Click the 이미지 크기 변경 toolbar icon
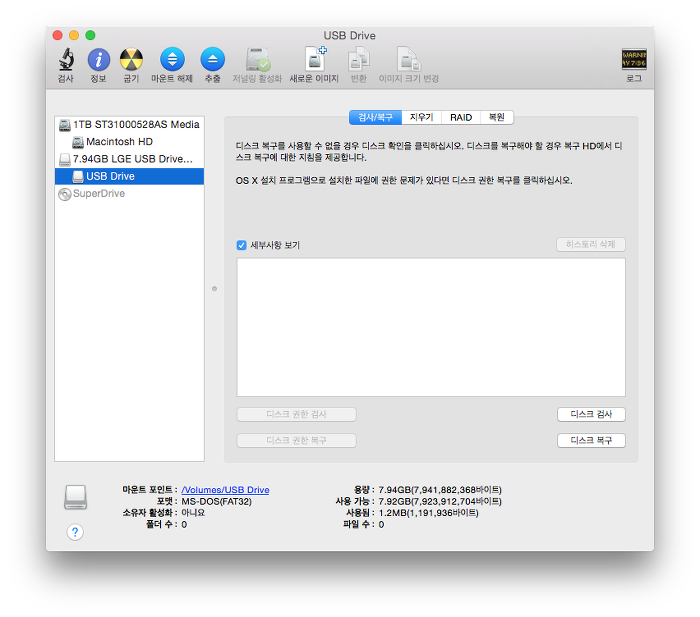Image resolution: width=700 pixels, height=617 pixels. click(x=408, y=59)
